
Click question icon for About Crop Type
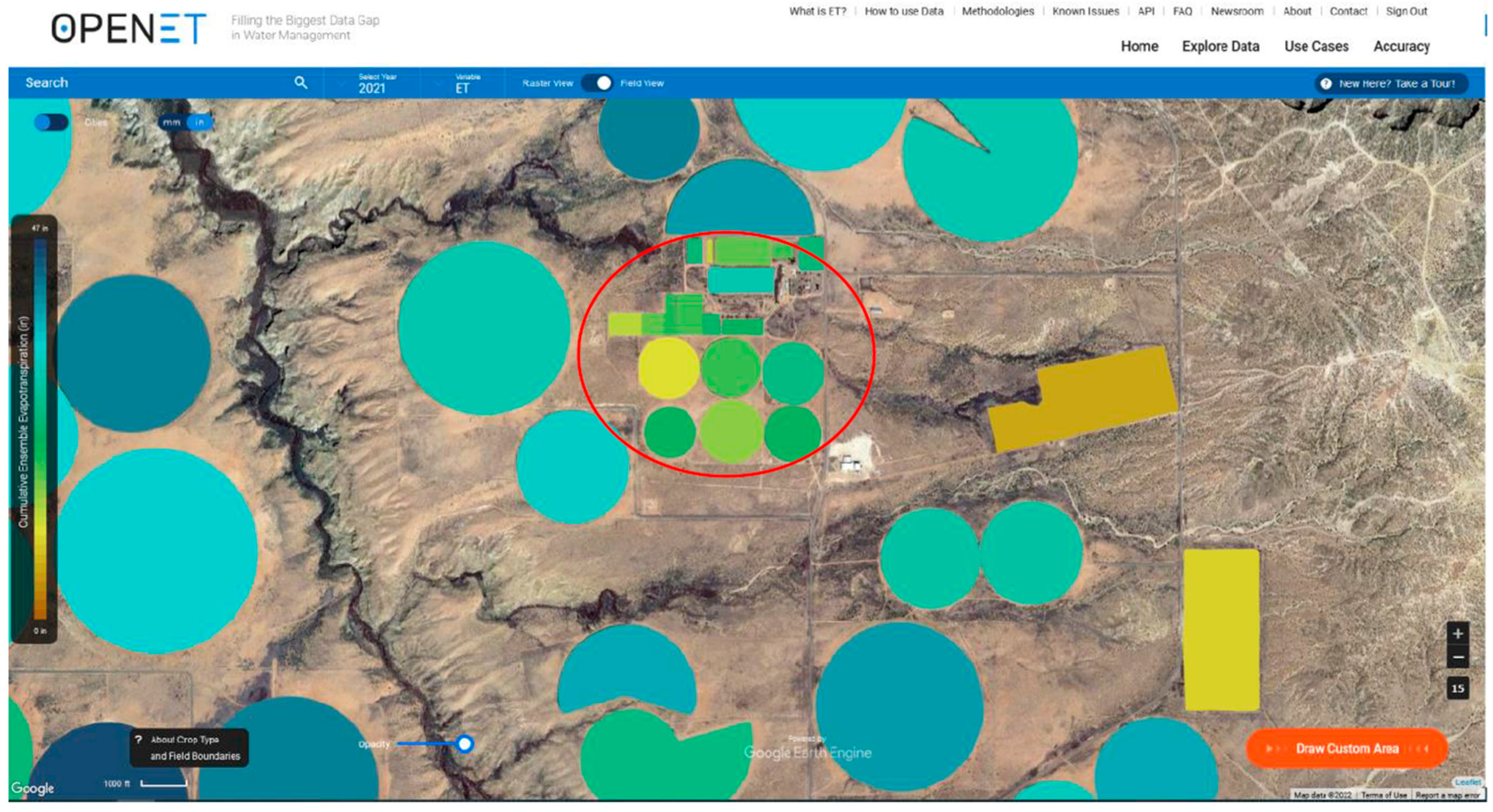[139, 740]
